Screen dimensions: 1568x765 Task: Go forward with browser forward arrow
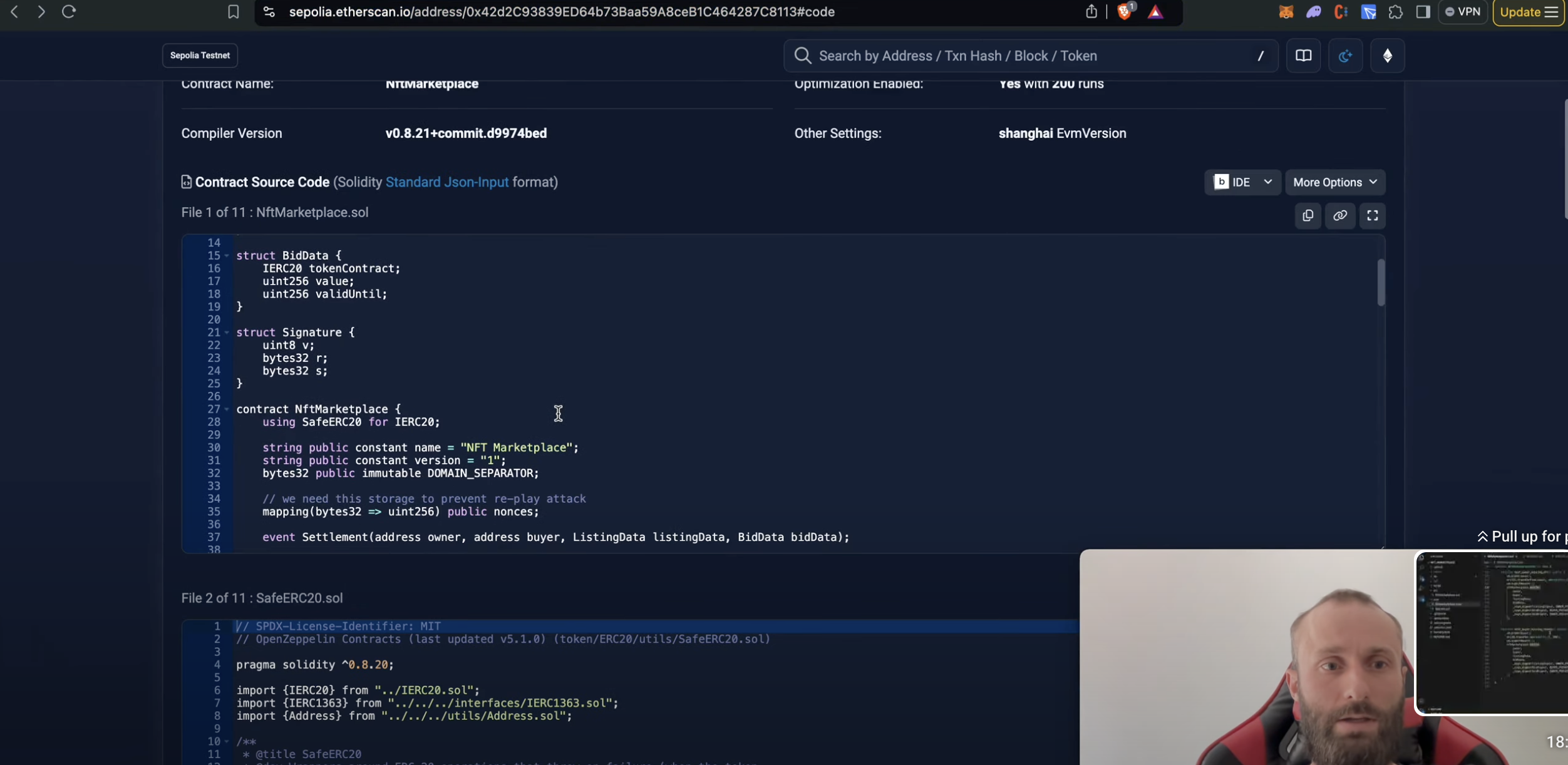pyautogui.click(x=41, y=11)
